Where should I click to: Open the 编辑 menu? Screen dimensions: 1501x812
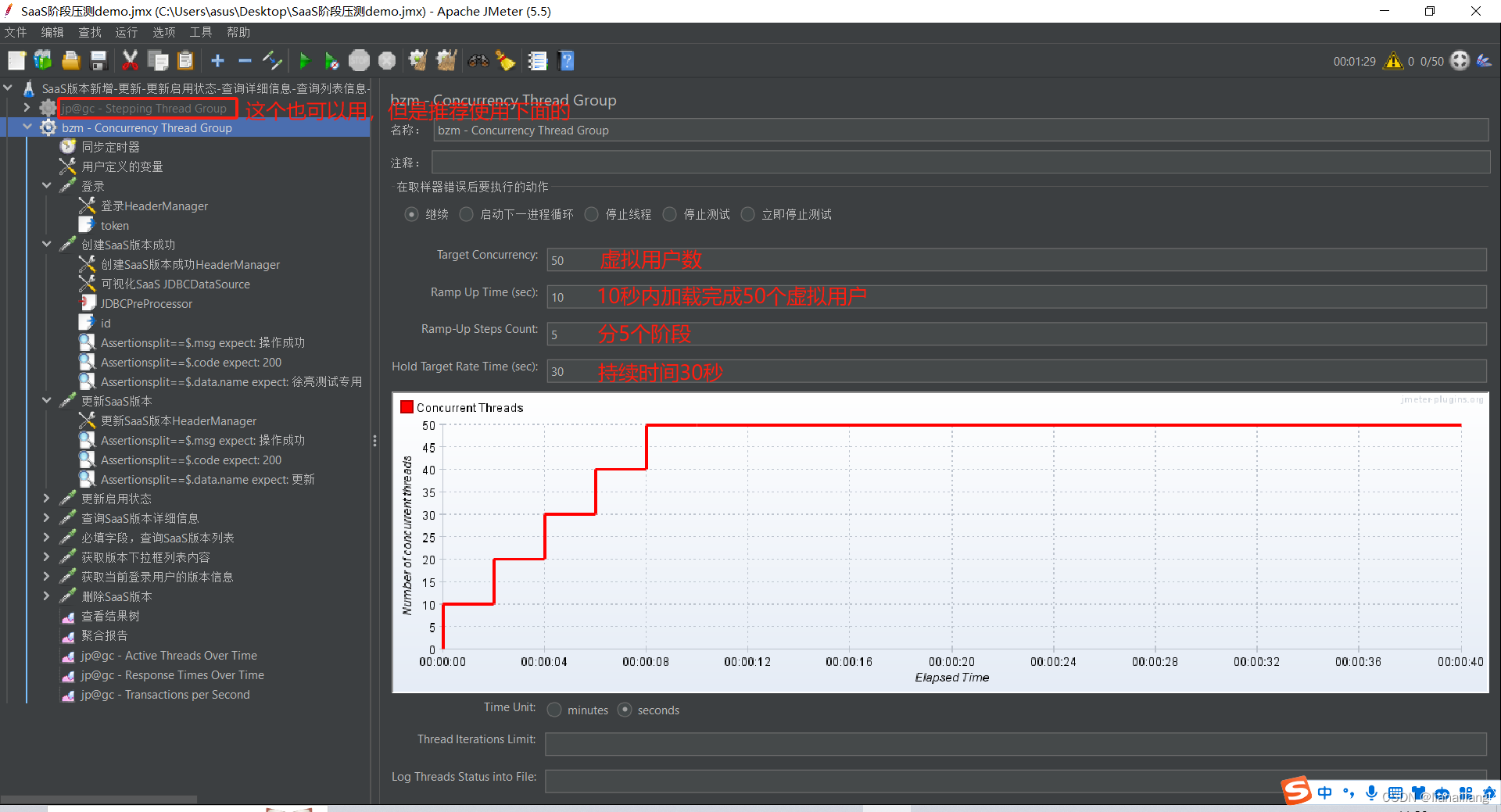pos(52,32)
